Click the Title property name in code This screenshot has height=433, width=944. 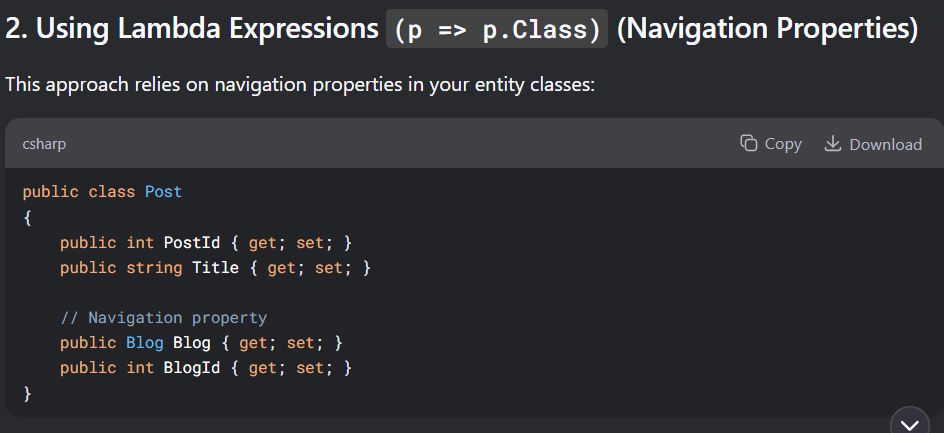[x=215, y=267]
